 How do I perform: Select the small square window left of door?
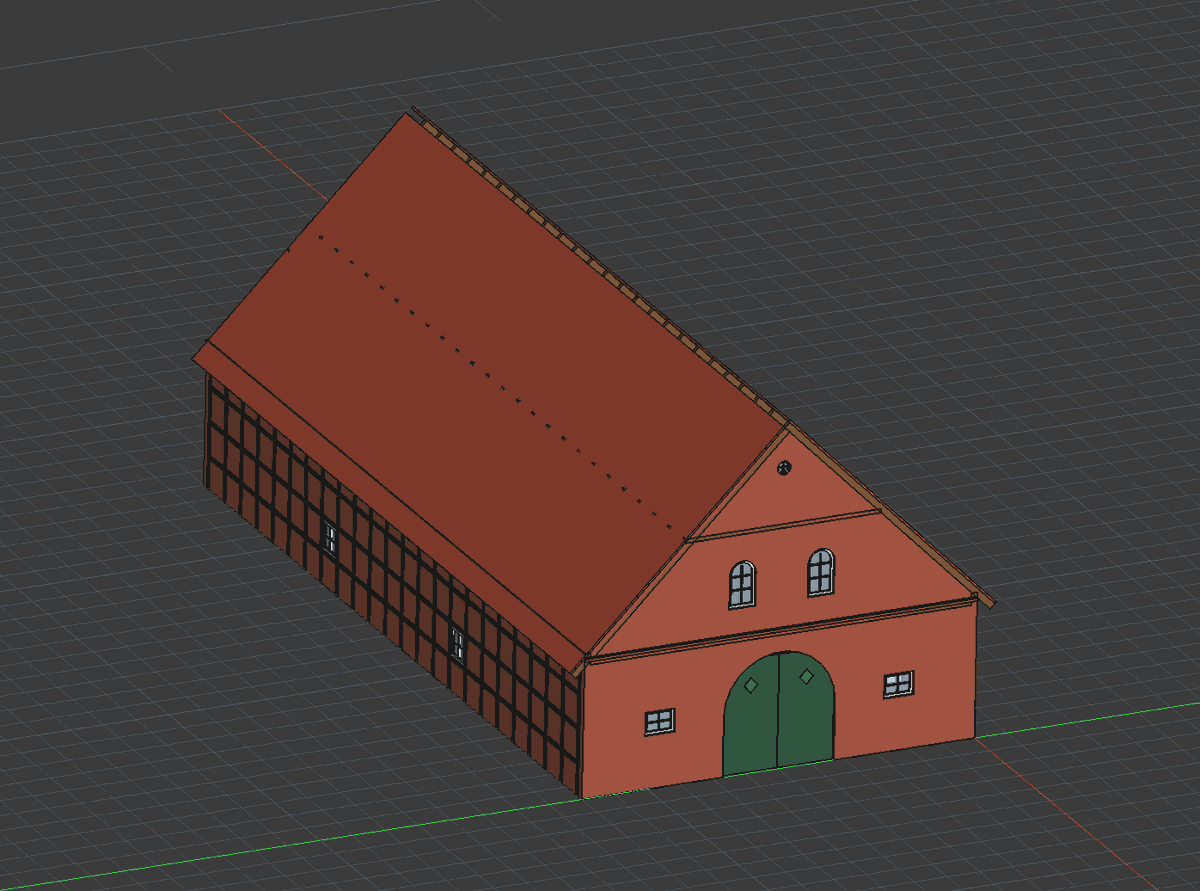click(x=659, y=721)
